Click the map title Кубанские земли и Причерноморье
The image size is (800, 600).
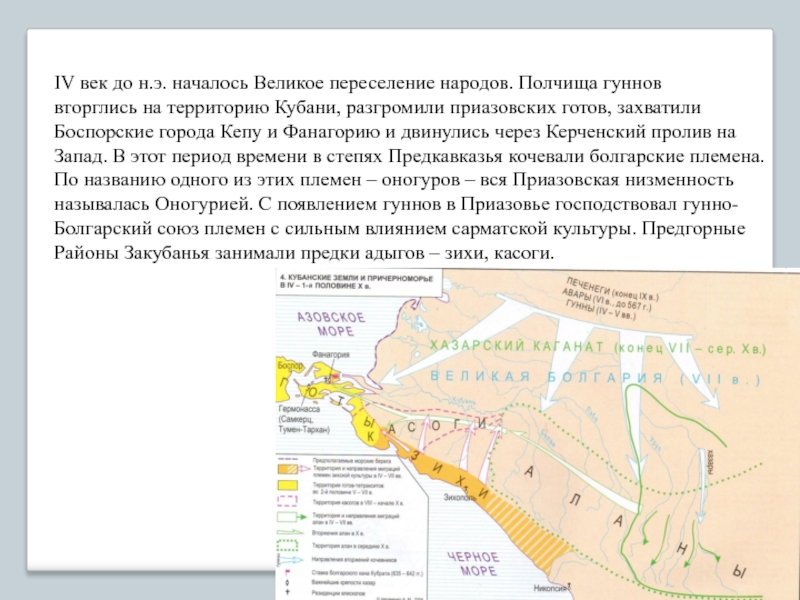click(354, 281)
